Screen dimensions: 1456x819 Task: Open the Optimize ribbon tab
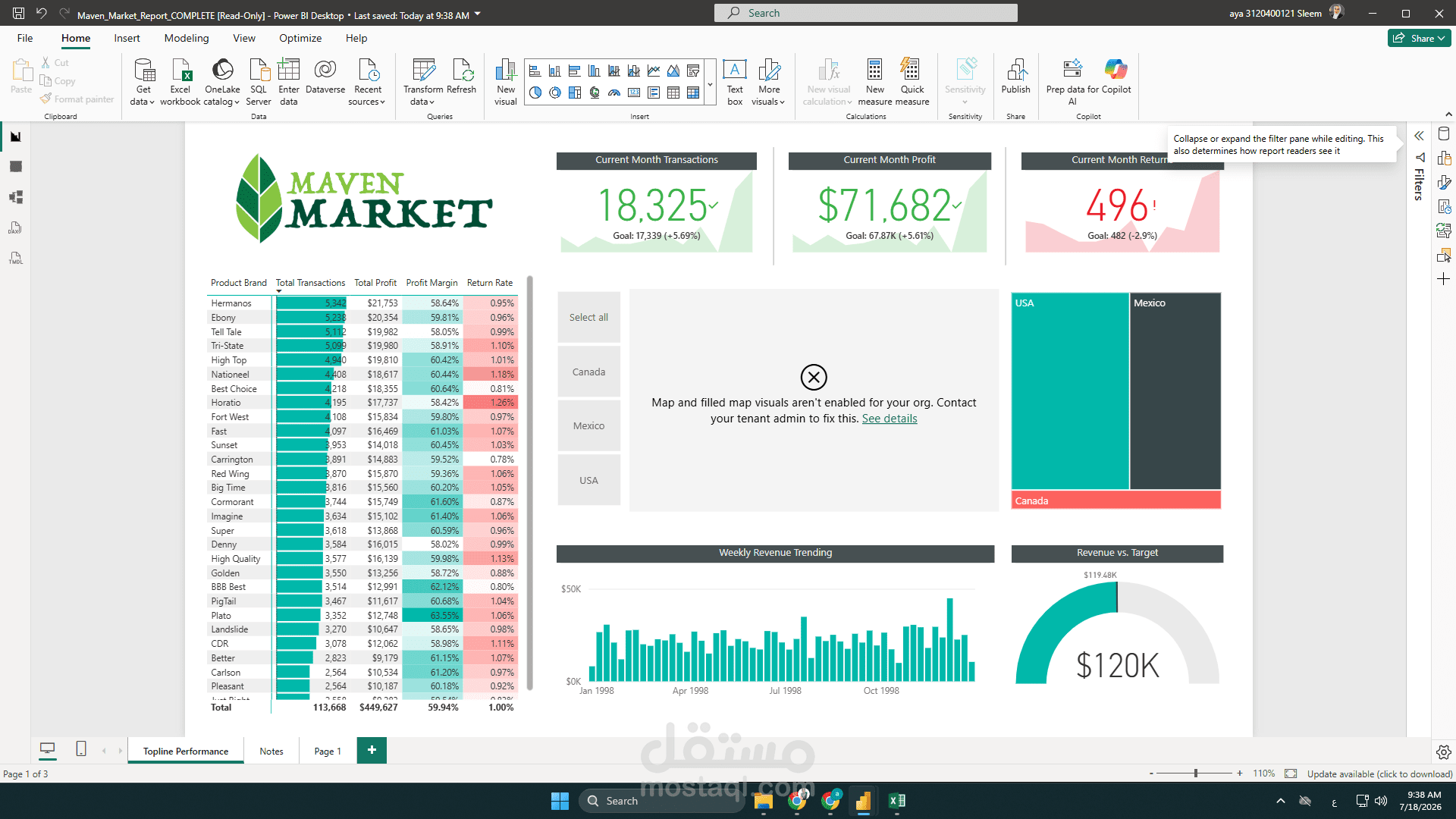(x=300, y=38)
